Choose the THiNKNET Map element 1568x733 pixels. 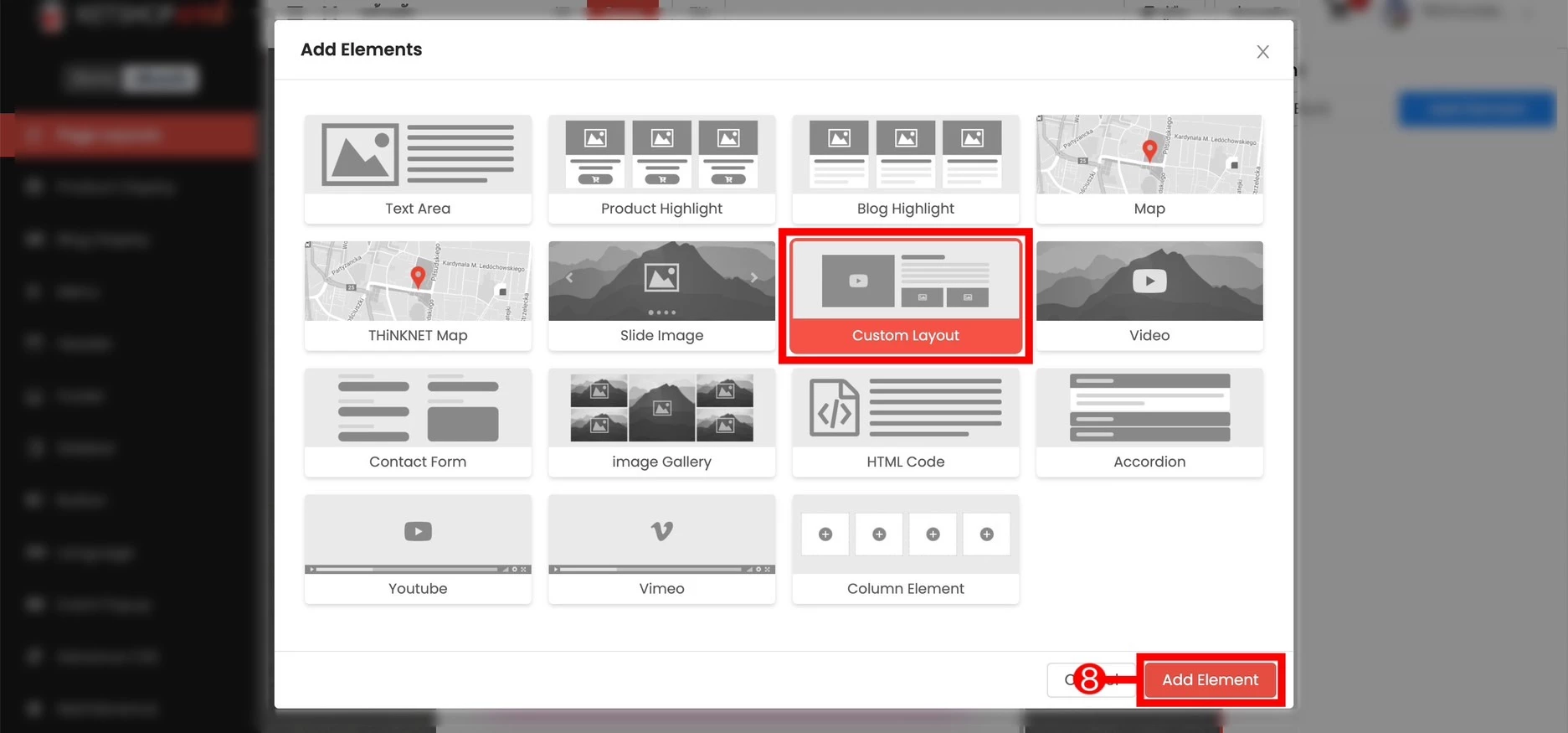click(x=418, y=296)
